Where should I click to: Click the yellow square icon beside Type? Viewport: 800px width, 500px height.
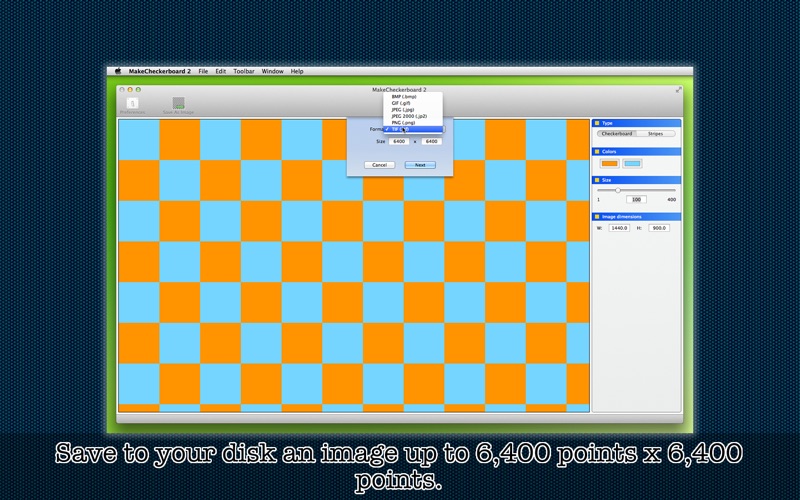coord(596,123)
